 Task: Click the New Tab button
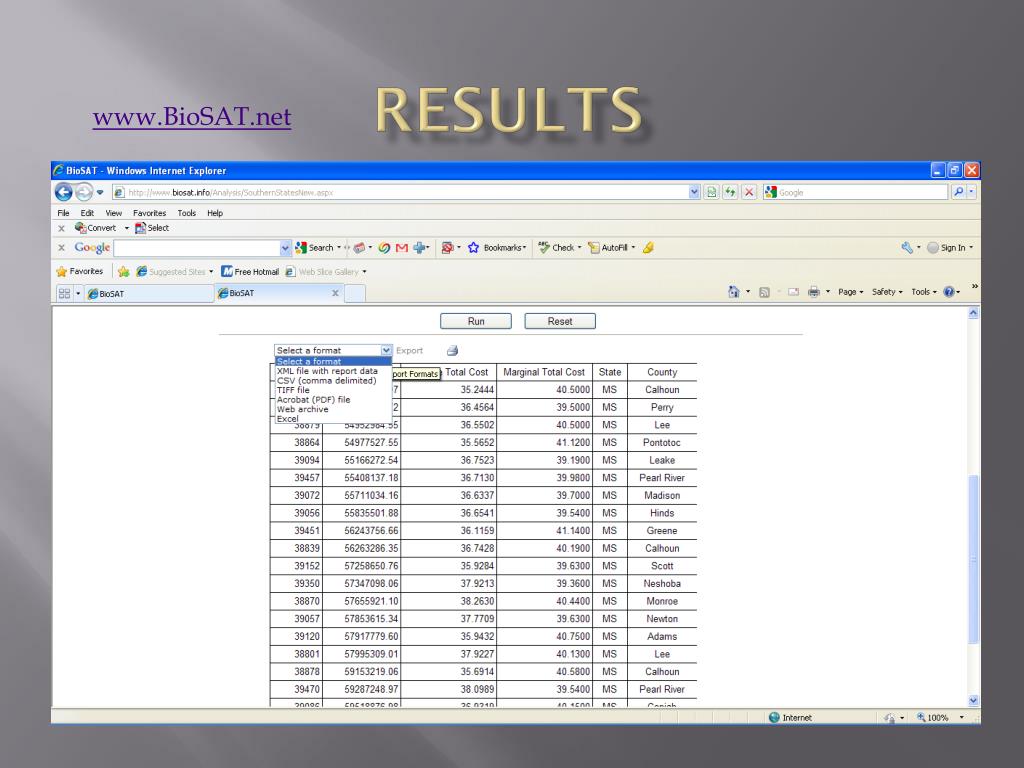[355, 294]
